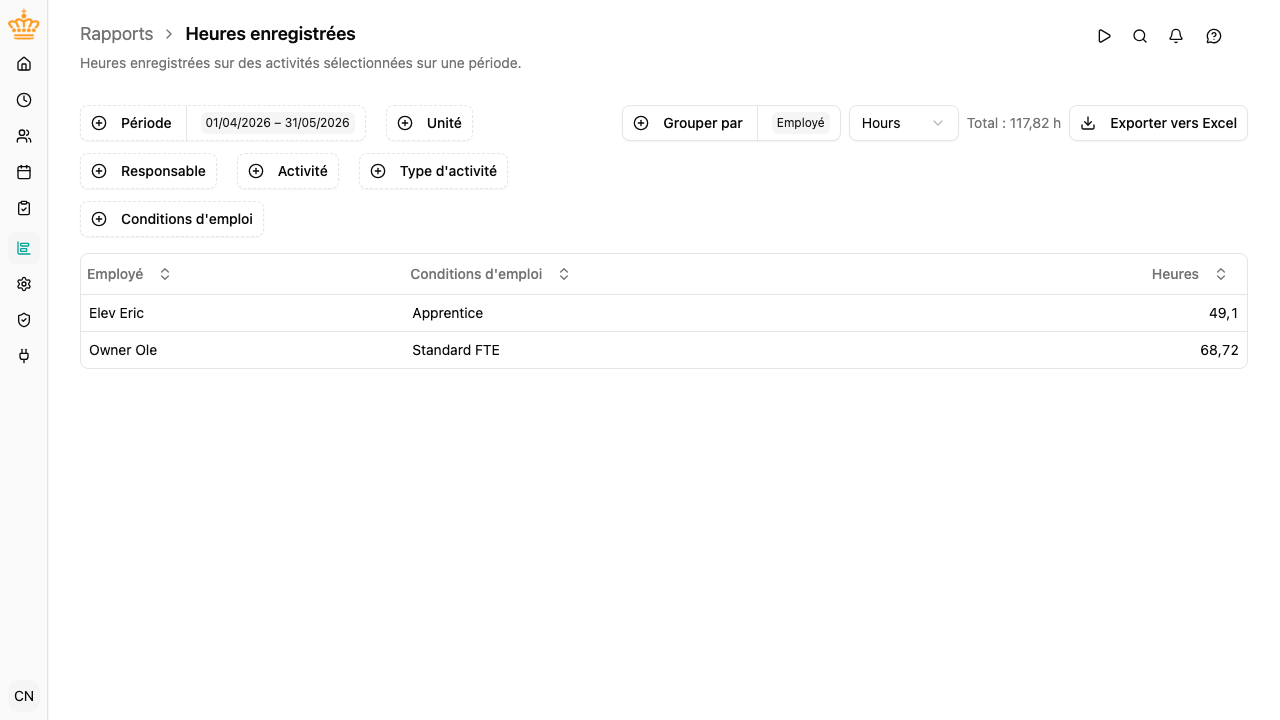Open notifications bell icon

tap(1176, 36)
